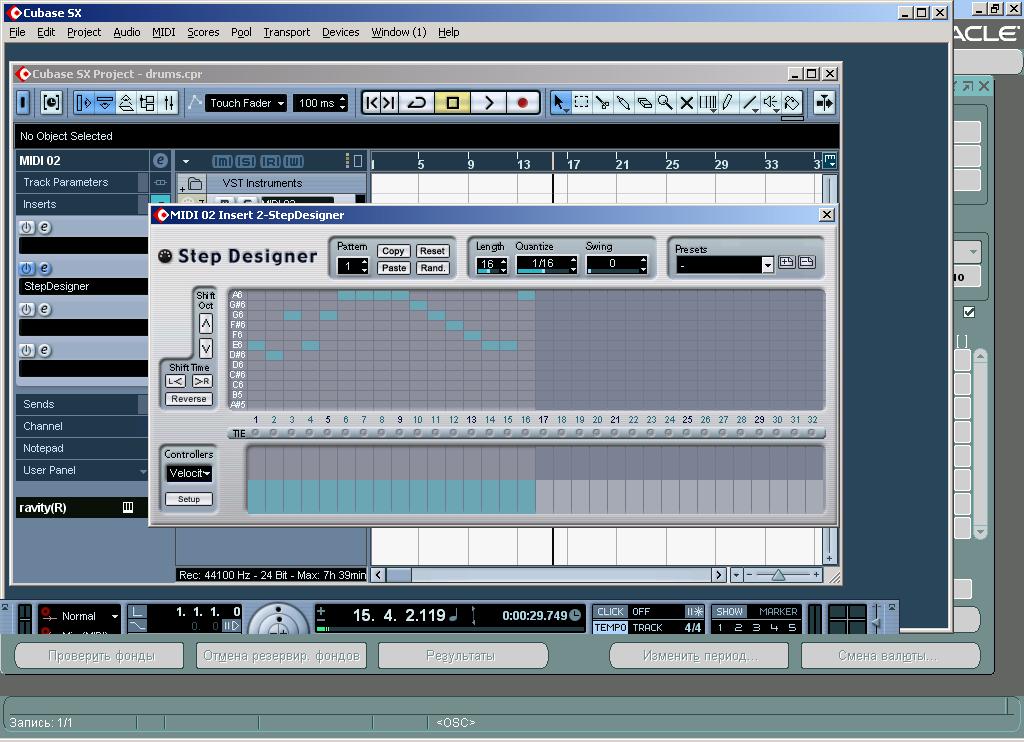Shift time left button
This screenshot has width=1024, height=742.
(x=176, y=381)
